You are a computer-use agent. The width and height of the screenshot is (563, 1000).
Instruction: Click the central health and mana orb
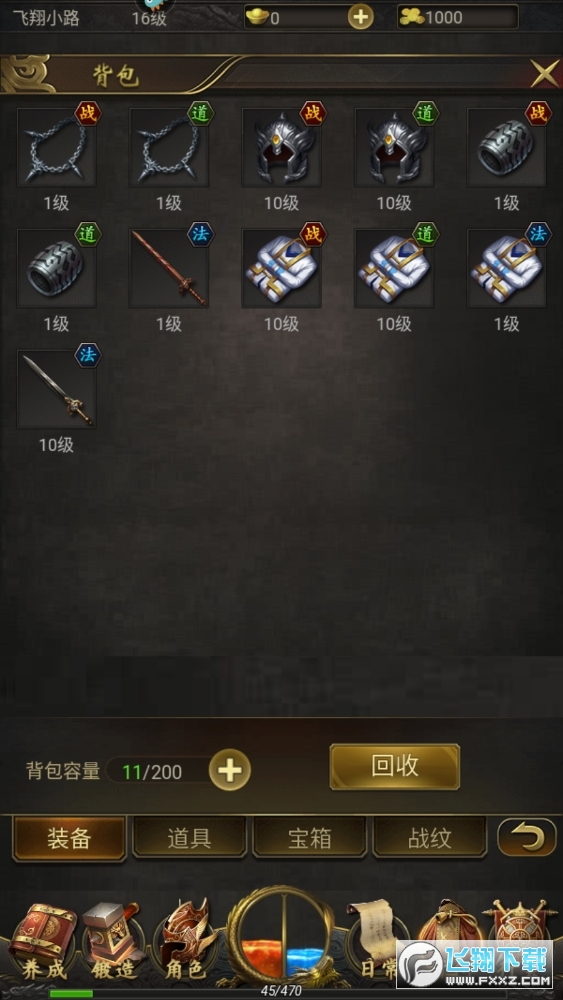[x=281, y=936]
